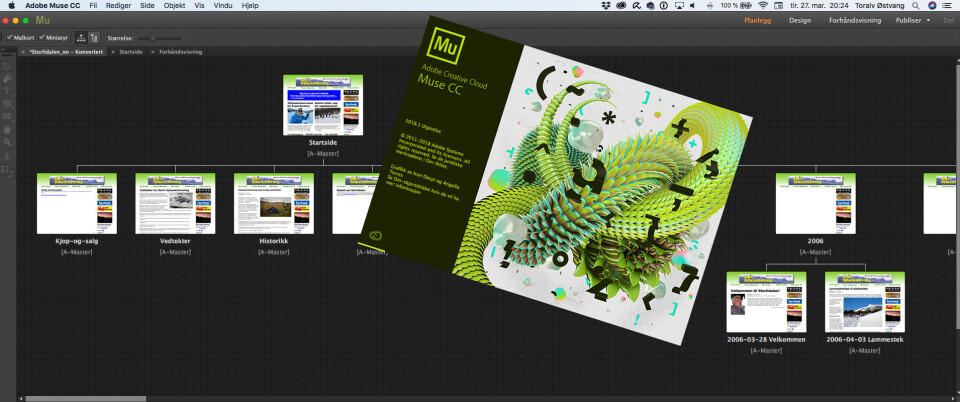Switch to horizontal sitemap layout icon

click(x=81, y=37)
